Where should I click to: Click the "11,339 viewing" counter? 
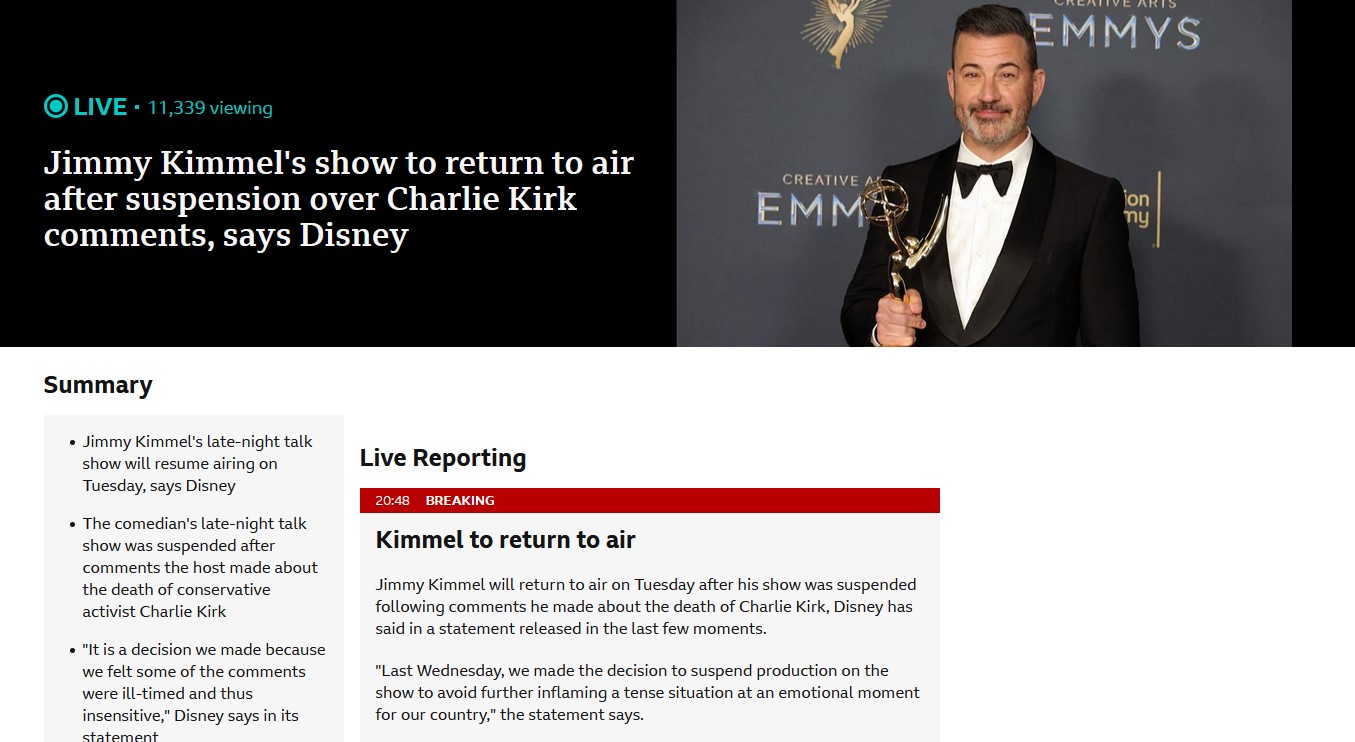[x=210, y=108]
